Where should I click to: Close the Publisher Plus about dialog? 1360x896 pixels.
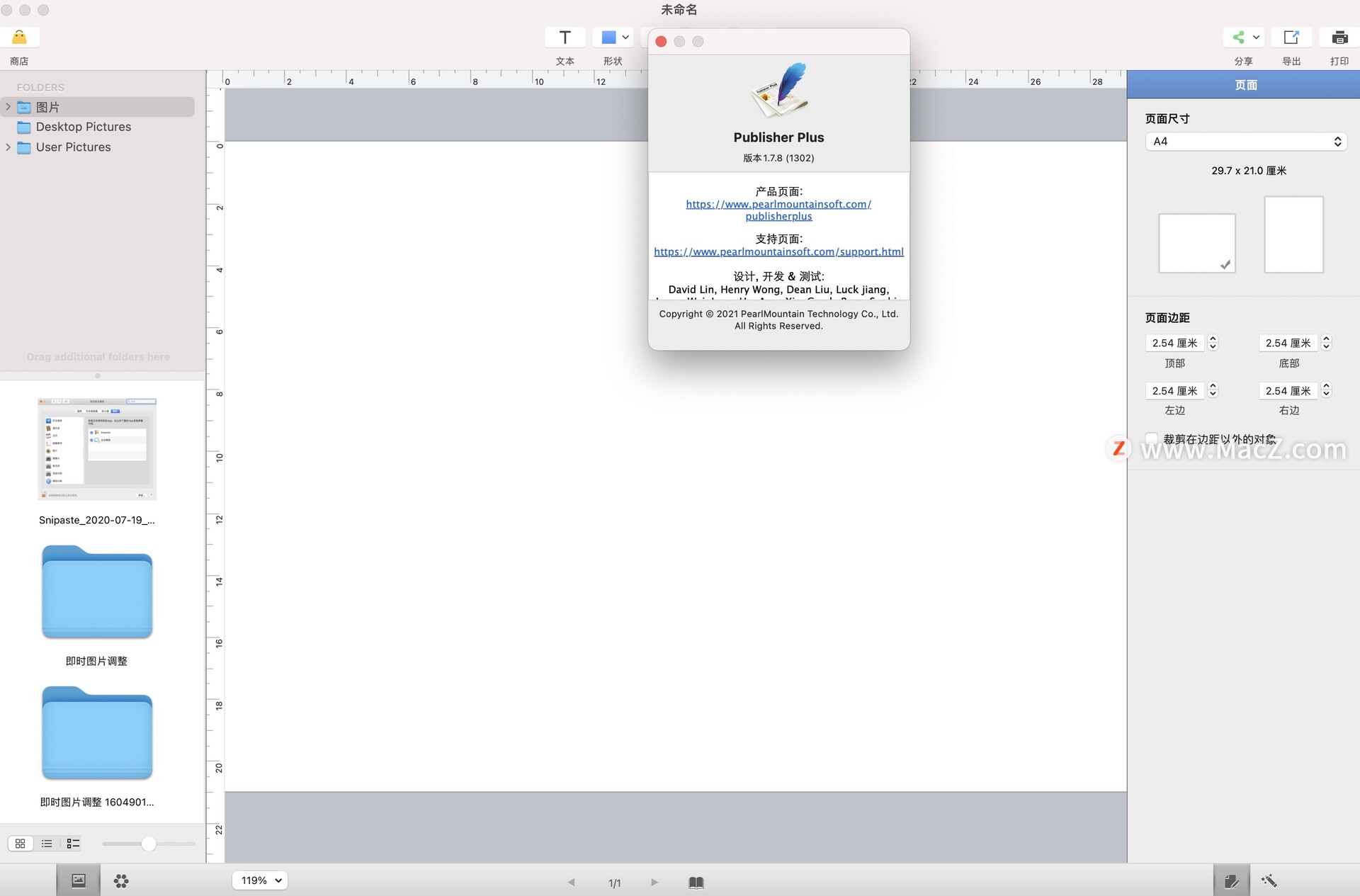click(661, 42)
